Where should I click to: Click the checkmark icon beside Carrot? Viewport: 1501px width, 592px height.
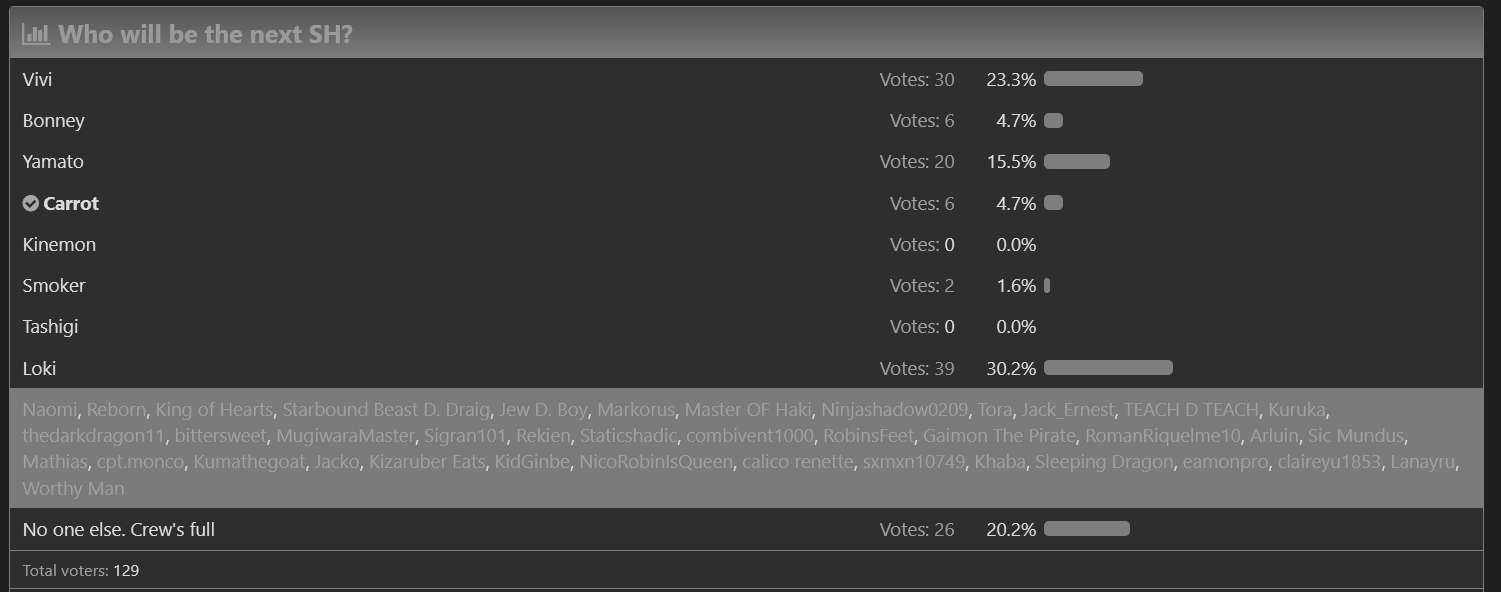pos(31,203)
